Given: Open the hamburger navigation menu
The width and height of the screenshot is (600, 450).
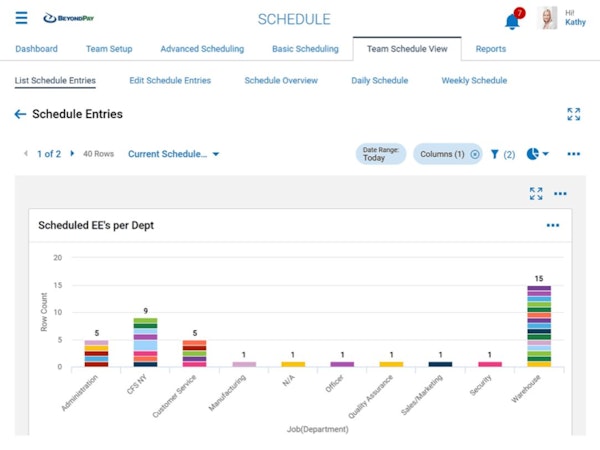Looking at the screenshot, I should [x=21, y=18].
